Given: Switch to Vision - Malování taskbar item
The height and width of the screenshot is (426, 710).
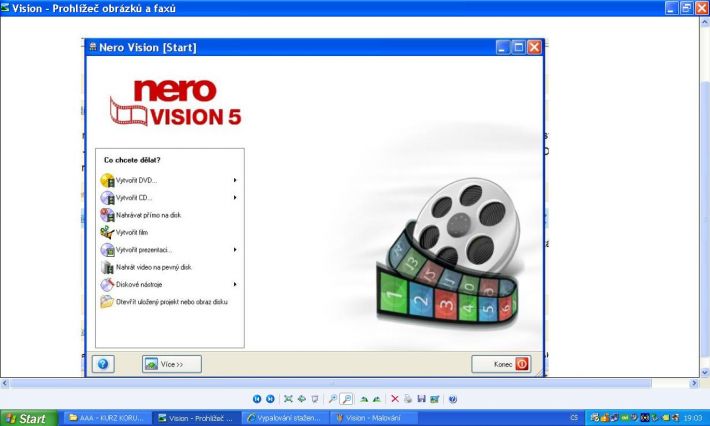Looking at the screenshot, I should click(374, 418).
